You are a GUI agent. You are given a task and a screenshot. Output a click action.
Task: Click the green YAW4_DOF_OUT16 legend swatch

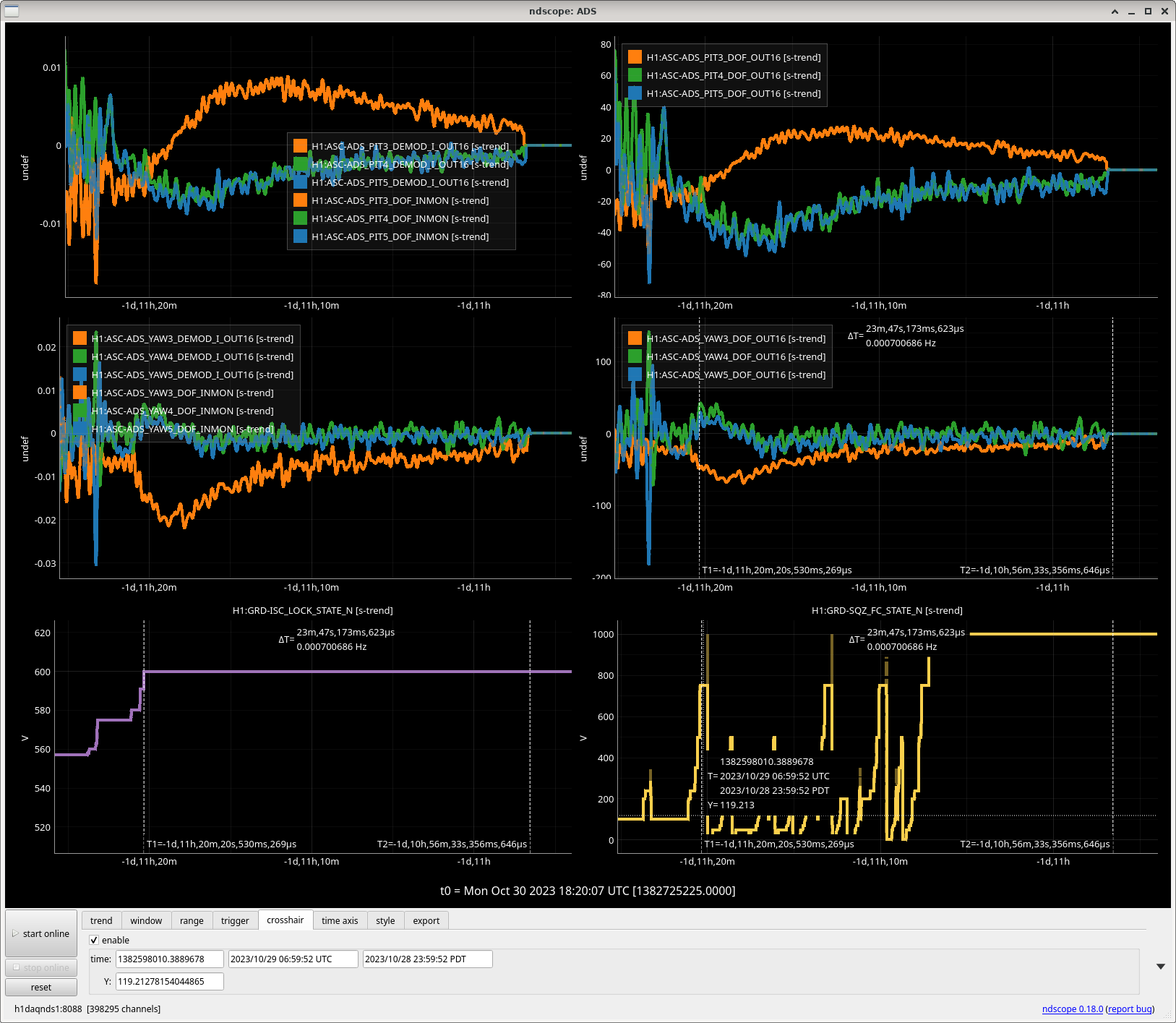click(635, 356)
